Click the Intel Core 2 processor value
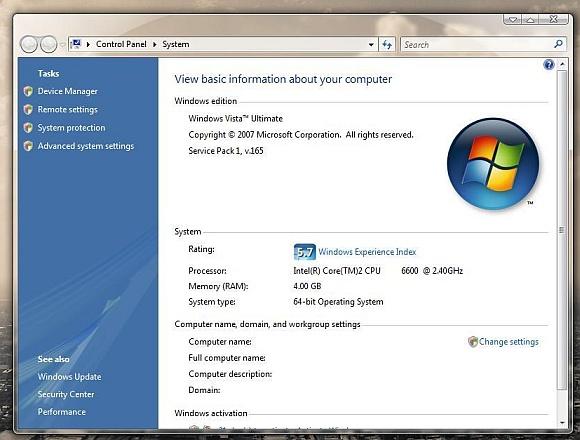 coord(378,271)
